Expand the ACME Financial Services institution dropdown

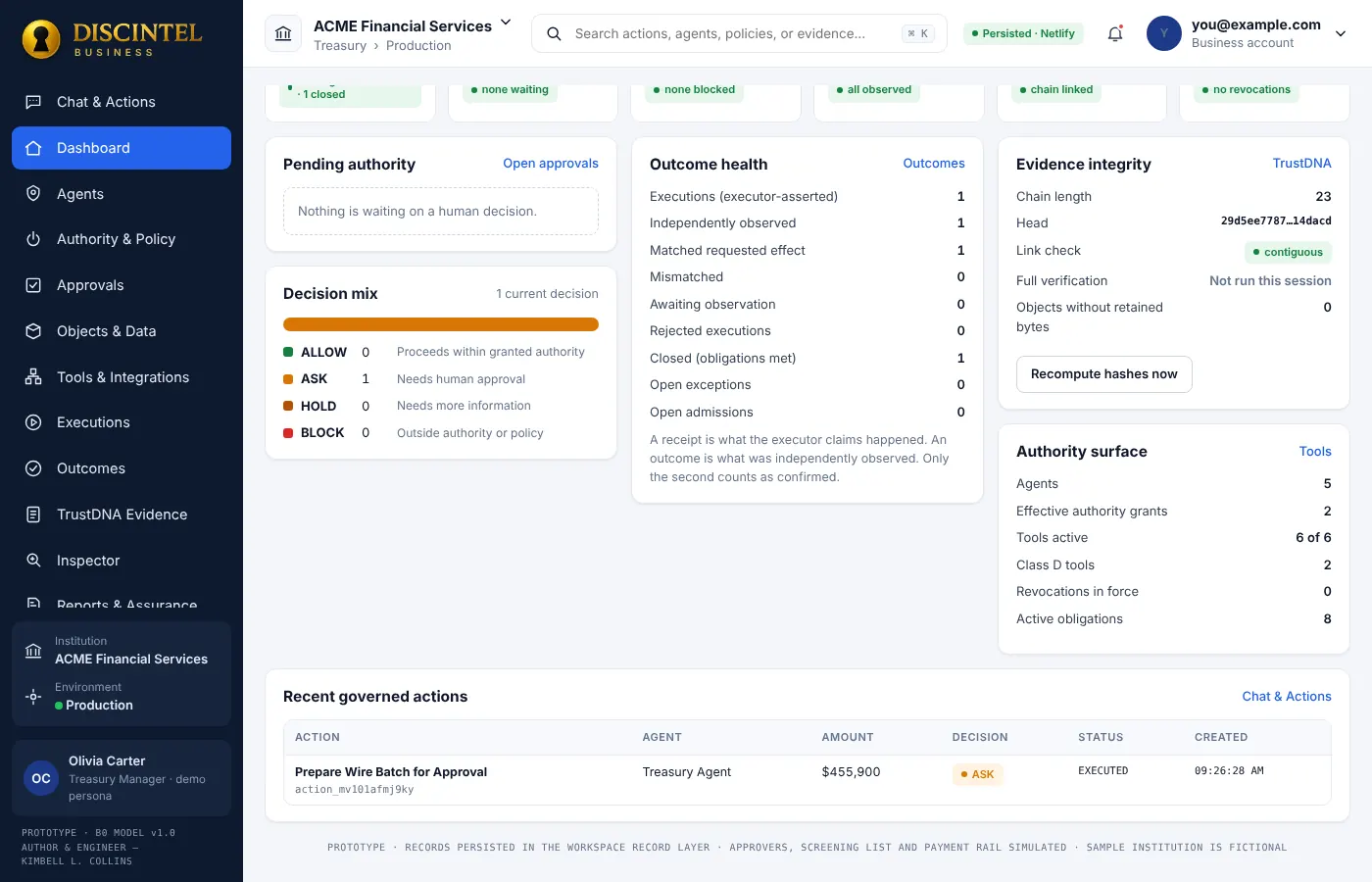click(x=506, y=23)
